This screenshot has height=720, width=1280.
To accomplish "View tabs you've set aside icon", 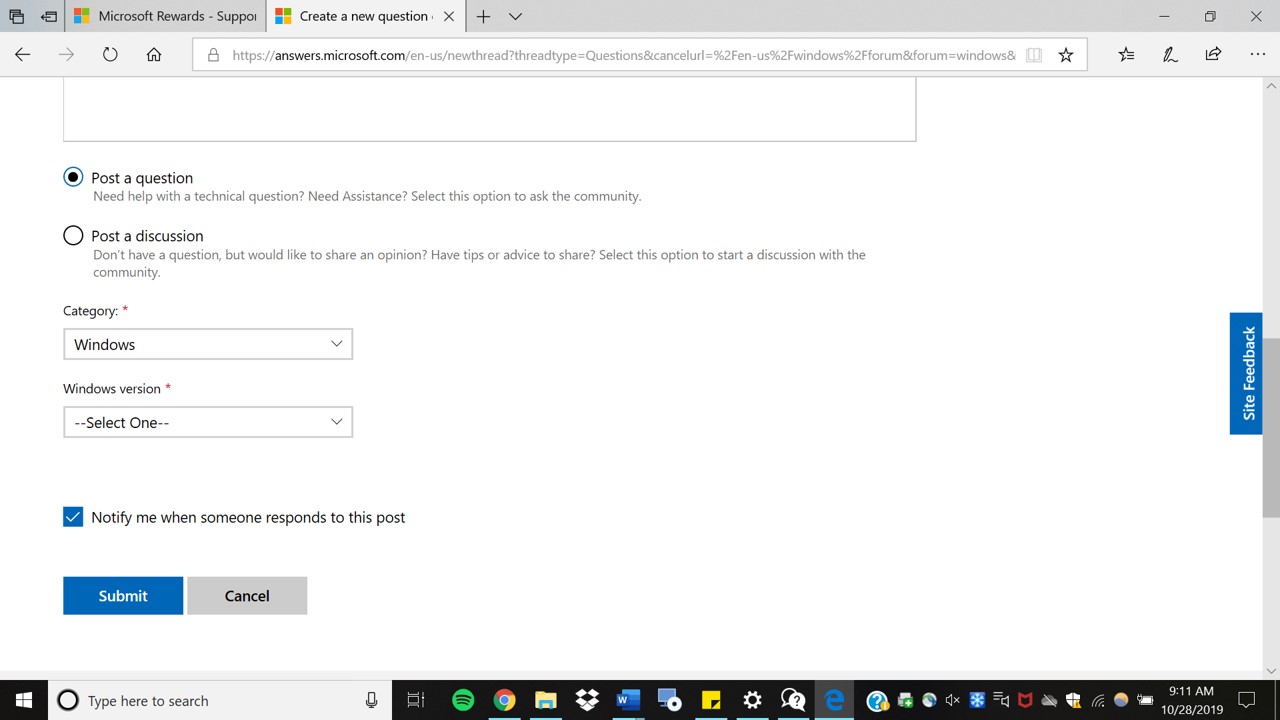I will pyautogui.click(x=16, y=16).
